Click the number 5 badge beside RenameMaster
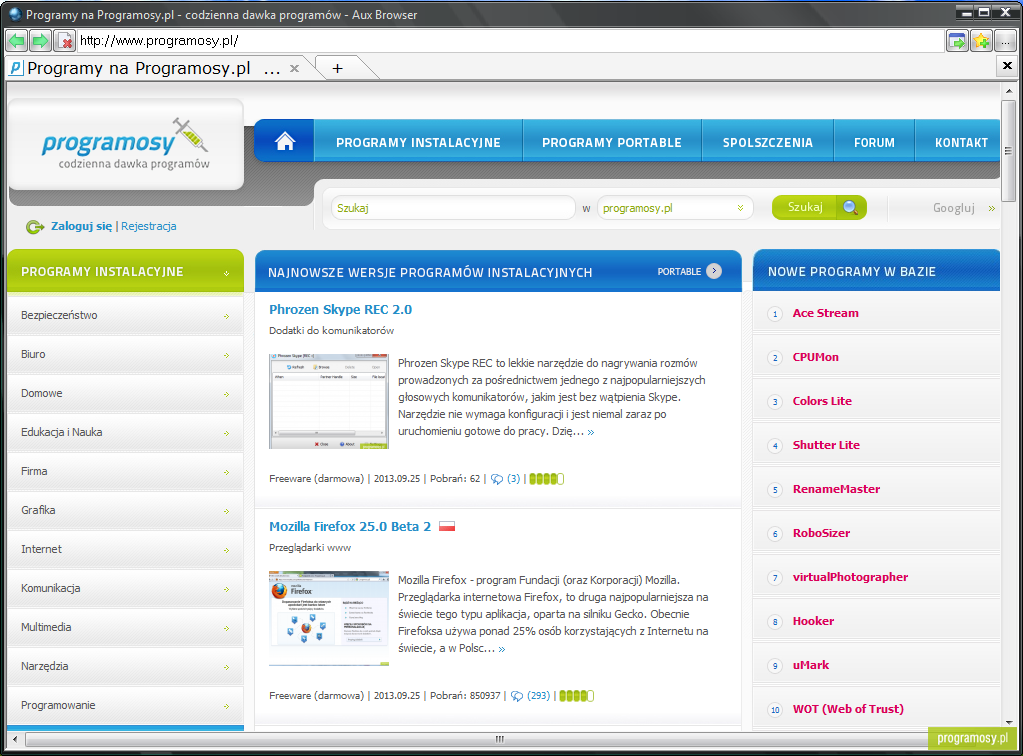Image resolution: width=1023 pixels, height=756 pixels. [x=775, y=490]
